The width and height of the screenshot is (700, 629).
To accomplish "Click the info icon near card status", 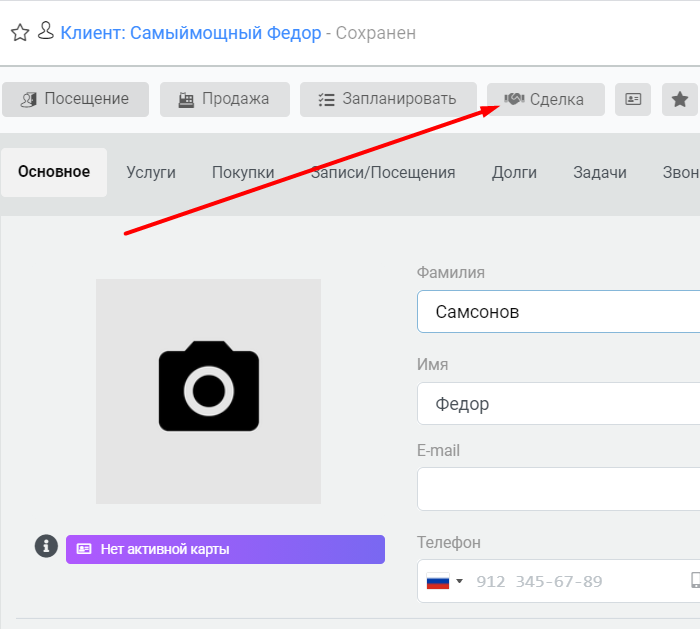I will coord(46,546).
